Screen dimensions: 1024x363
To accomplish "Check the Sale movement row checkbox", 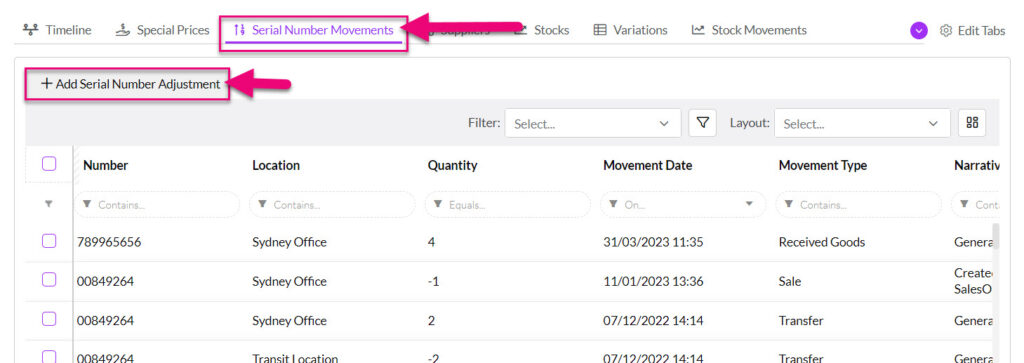I will tap(49, 280).
